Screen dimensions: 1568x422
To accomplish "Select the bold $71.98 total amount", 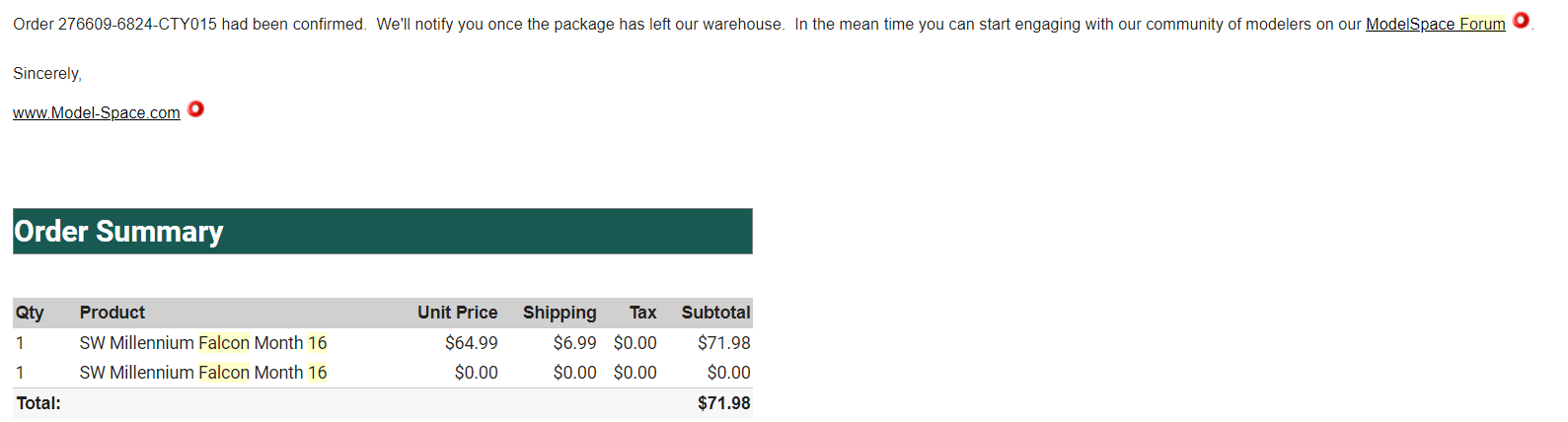I will click(723, 403).
